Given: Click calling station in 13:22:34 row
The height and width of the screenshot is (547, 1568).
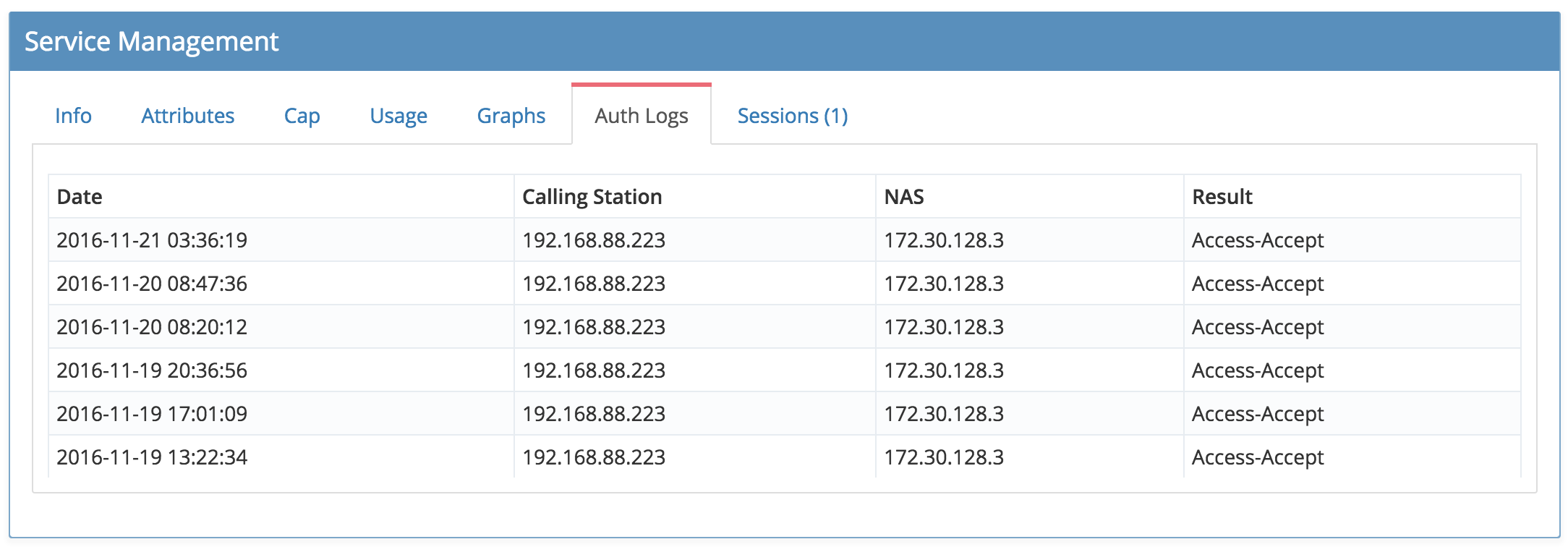Looking at the screenshot, I should click(x=594, y=457).
